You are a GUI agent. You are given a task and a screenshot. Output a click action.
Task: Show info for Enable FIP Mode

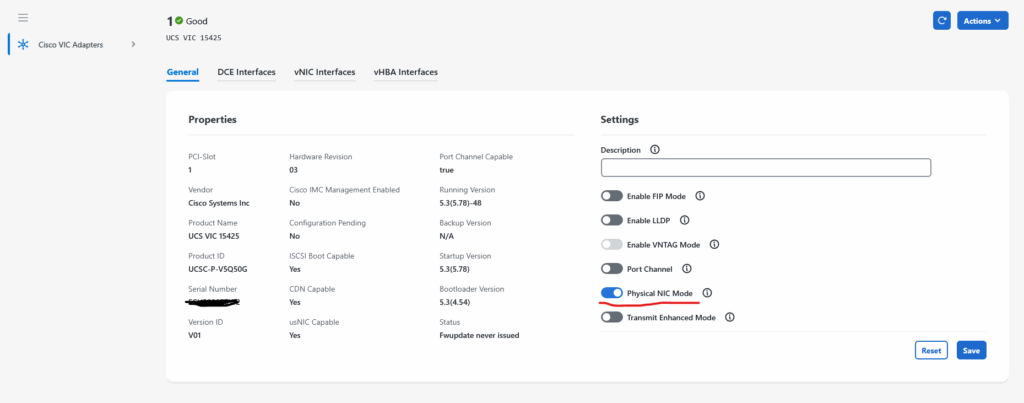[700, 196]
